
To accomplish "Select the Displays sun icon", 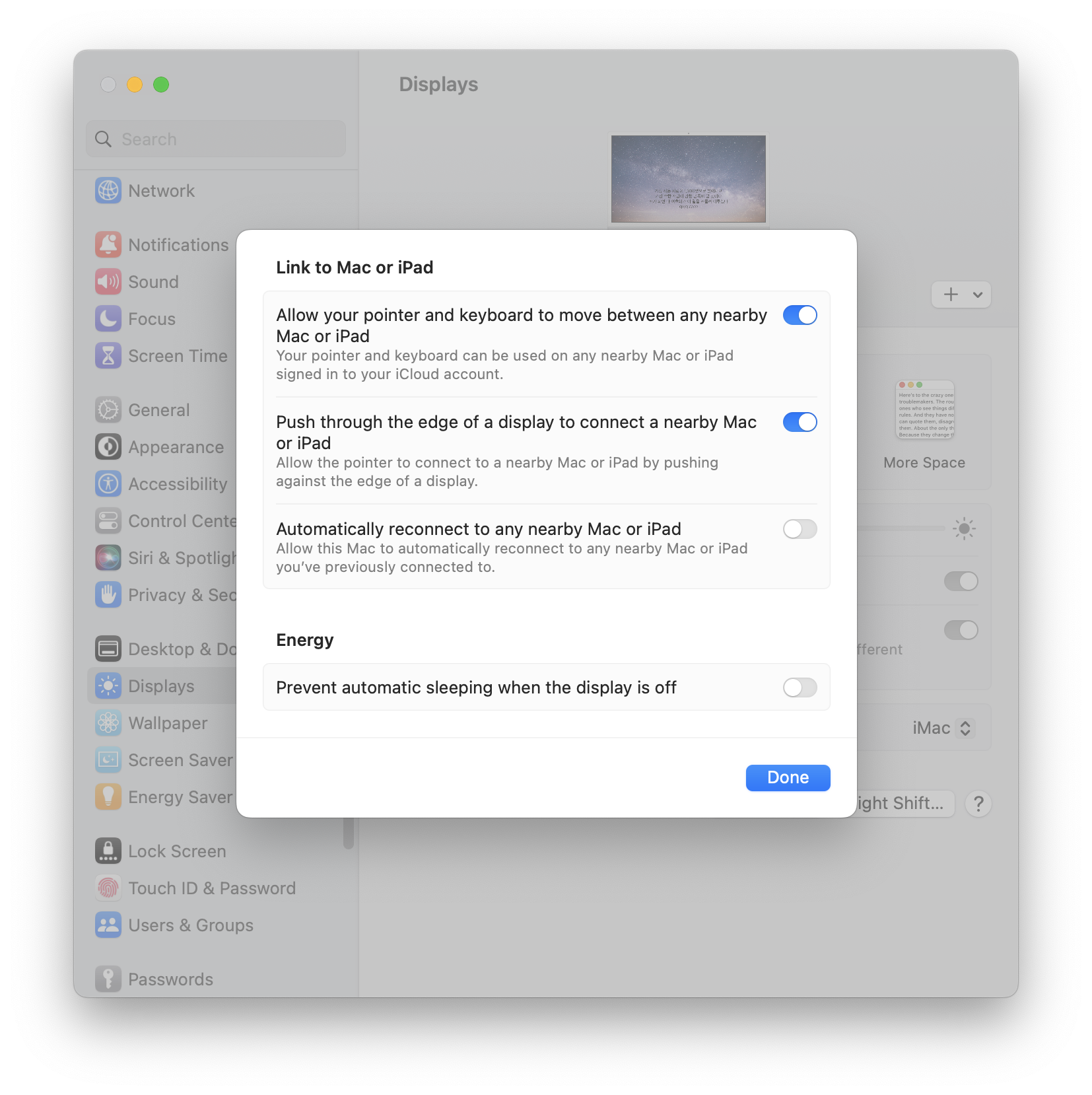I will click(108, 686).
